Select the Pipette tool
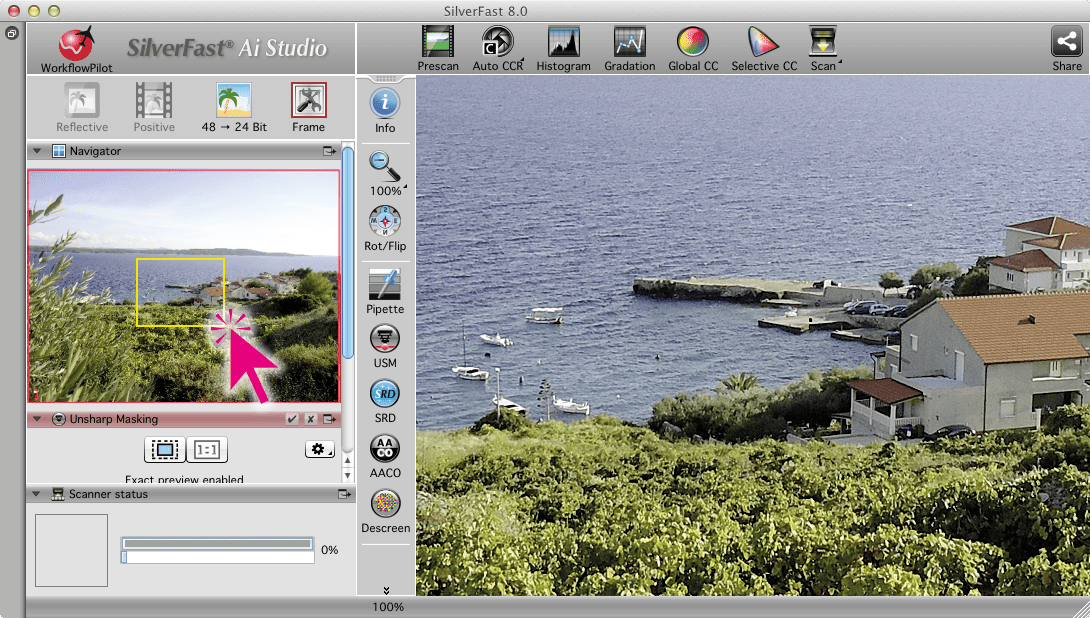Screen dimensions: 1090x618 pyautogui.click(x=385, y=290)
